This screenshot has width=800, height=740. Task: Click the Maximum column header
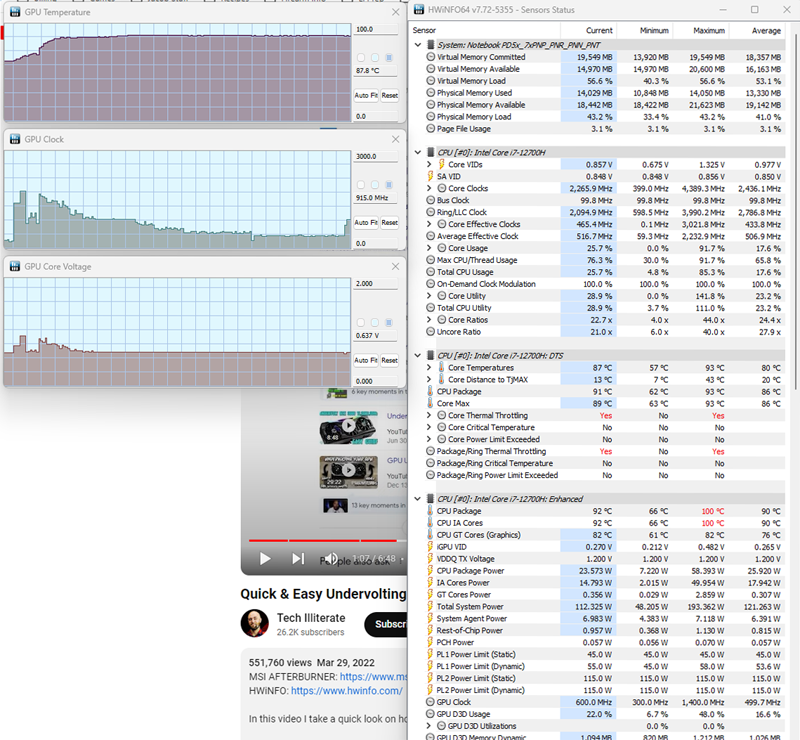[709, 31]
